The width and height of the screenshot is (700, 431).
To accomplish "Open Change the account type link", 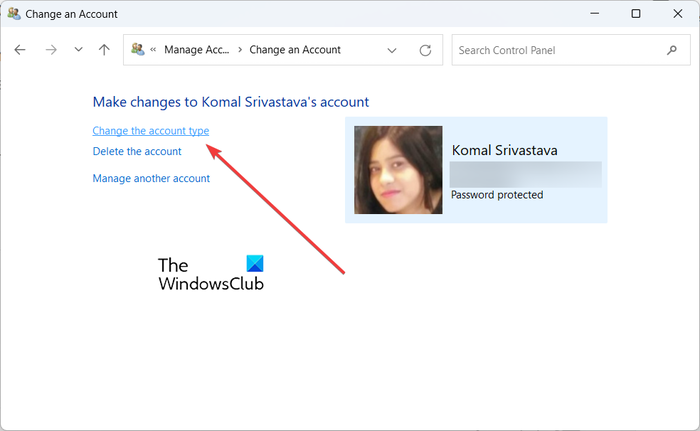I will tap(150, 131).
